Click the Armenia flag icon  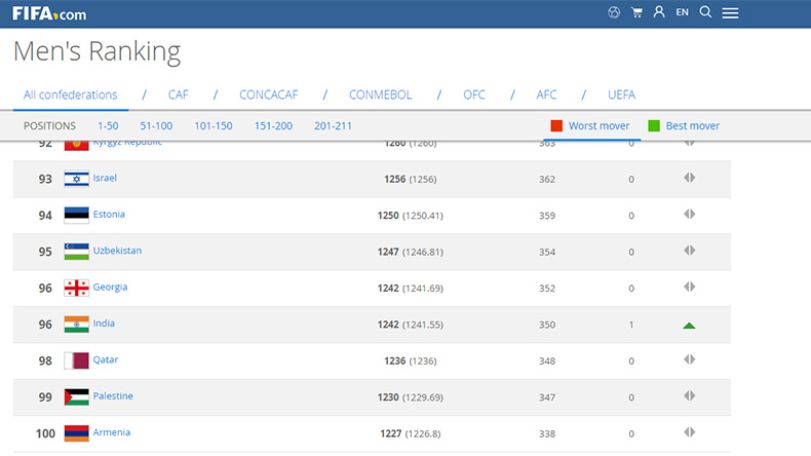pyautogui.click(x=77, y=433)
